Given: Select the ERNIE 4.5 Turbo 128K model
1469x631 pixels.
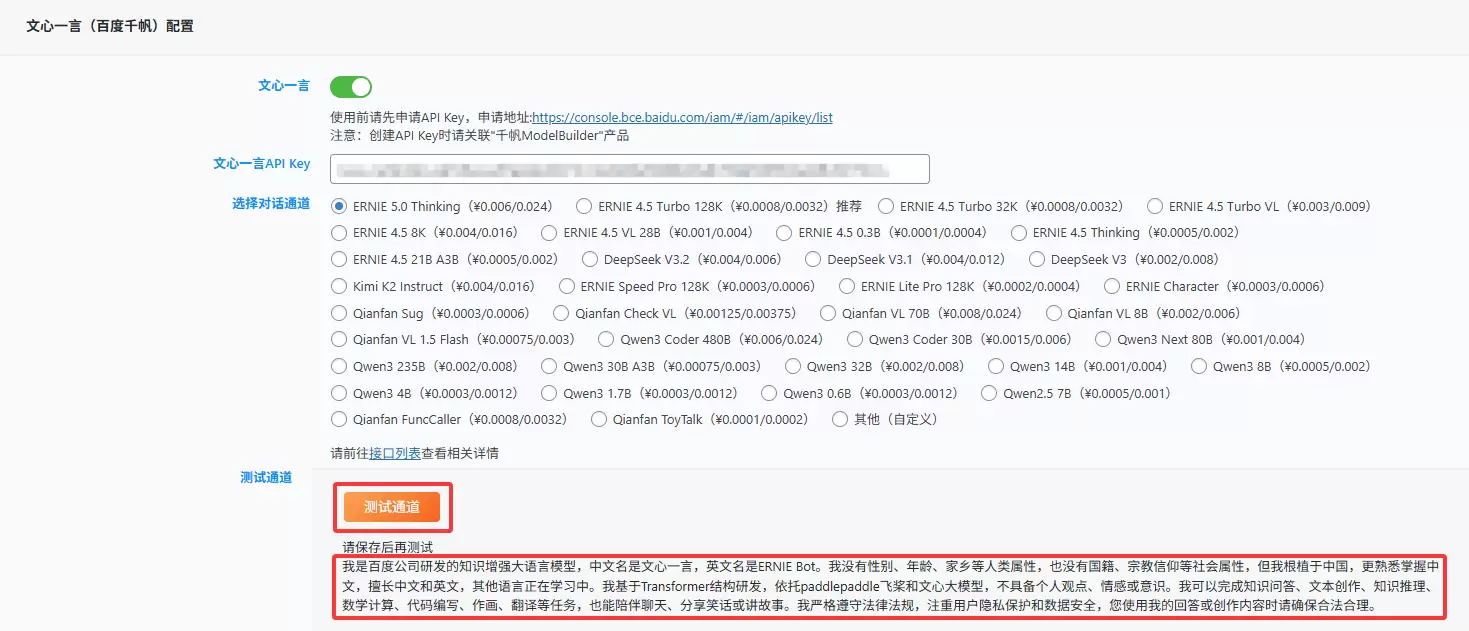Looking at the screenshot, I should click(582, 207).
